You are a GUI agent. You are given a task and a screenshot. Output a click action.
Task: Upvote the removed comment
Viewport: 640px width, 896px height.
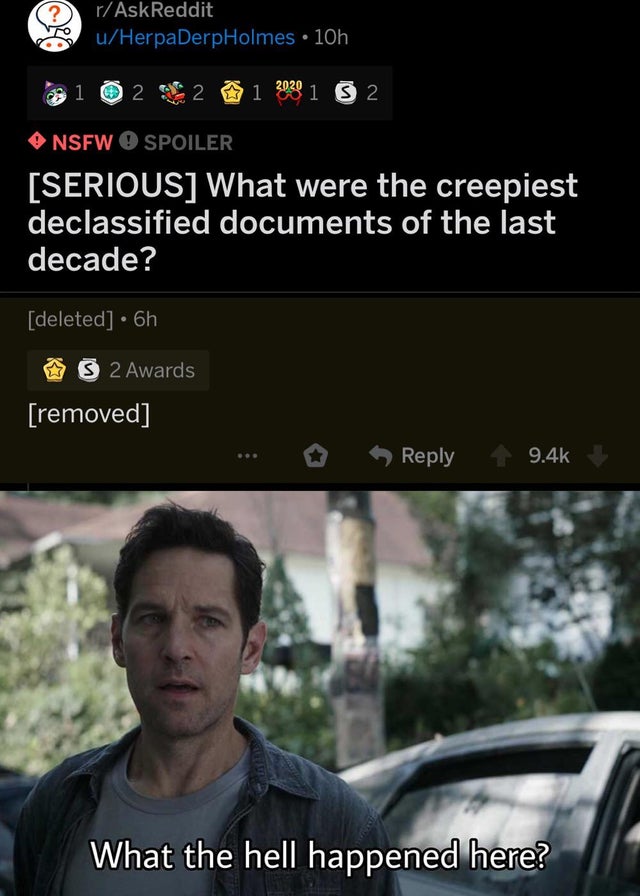tap(501, 456)
